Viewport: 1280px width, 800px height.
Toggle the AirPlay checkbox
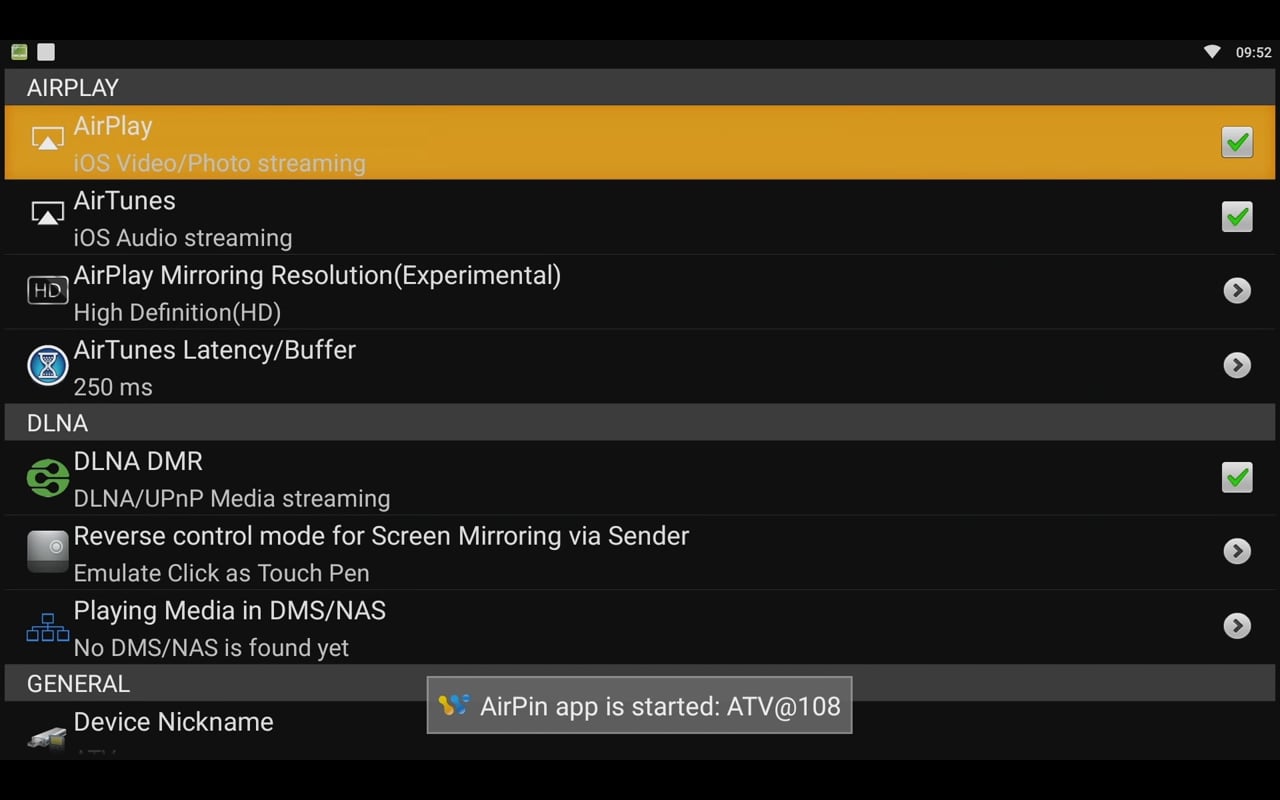pyautogui.click(x=1237, y=142)
